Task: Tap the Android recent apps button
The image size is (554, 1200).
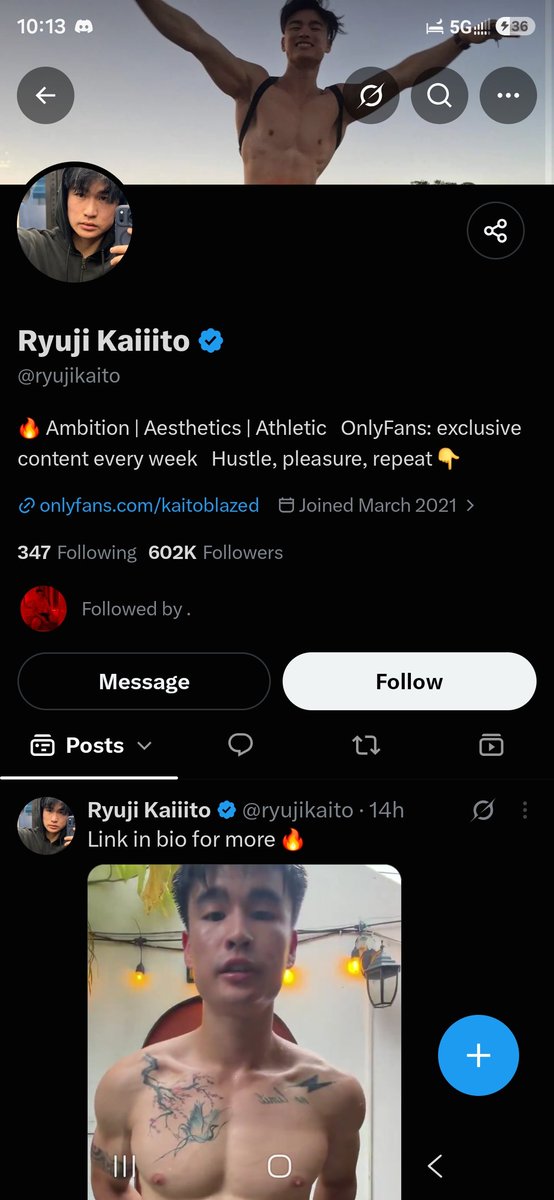Action: 124,1166
